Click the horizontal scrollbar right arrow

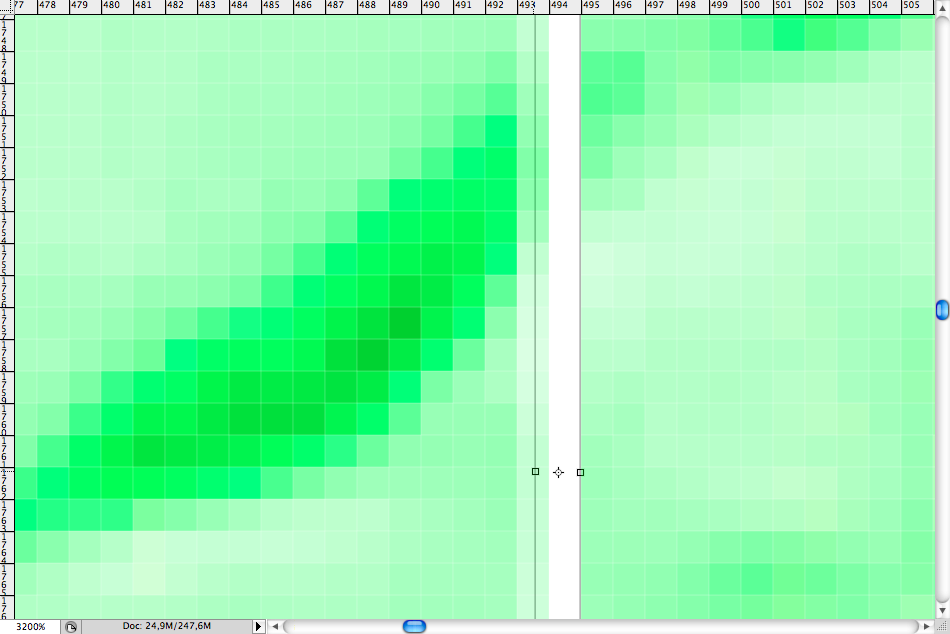[x=925, y=626]
